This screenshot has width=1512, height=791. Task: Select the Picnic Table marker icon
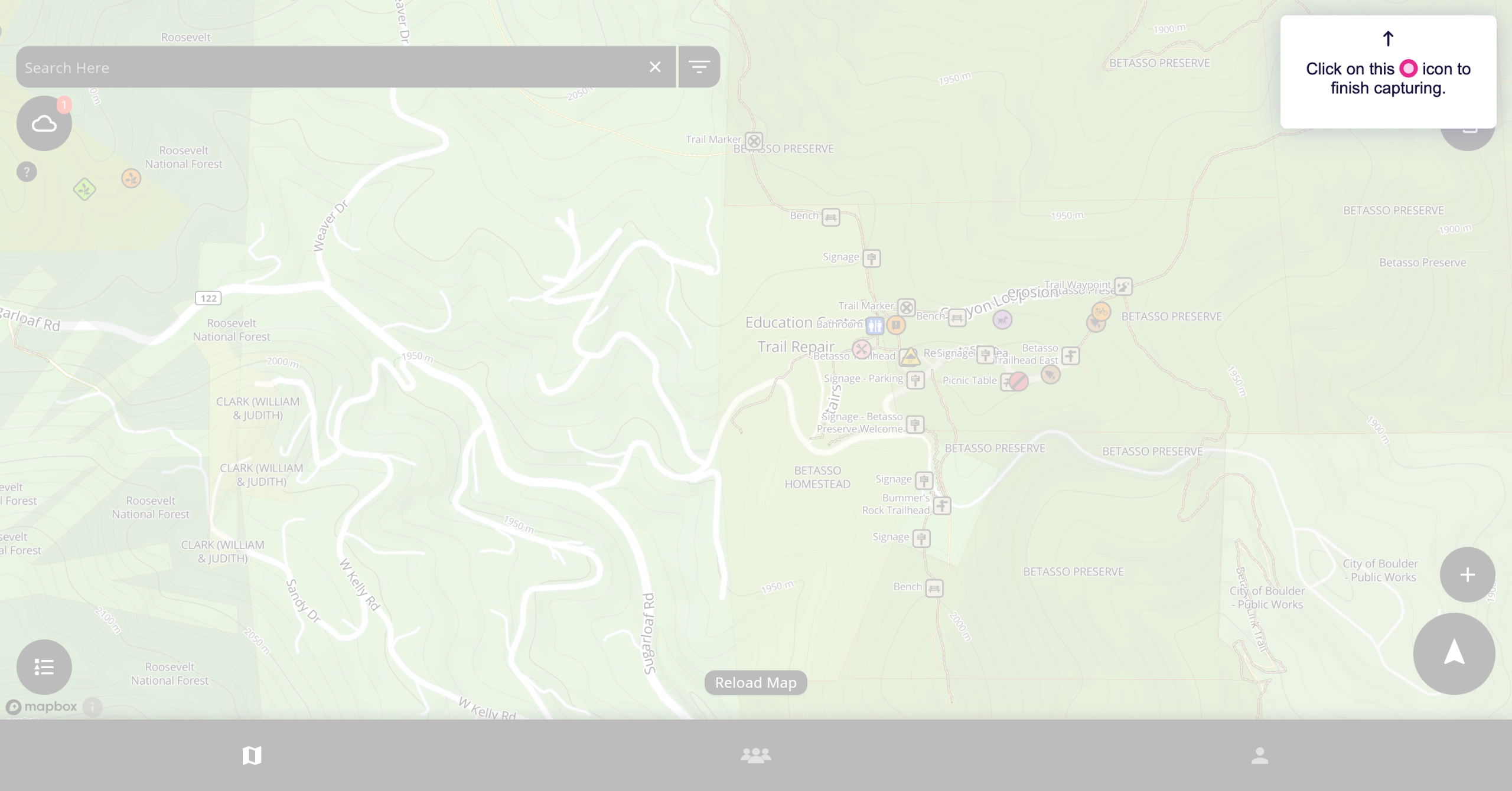1008,382
